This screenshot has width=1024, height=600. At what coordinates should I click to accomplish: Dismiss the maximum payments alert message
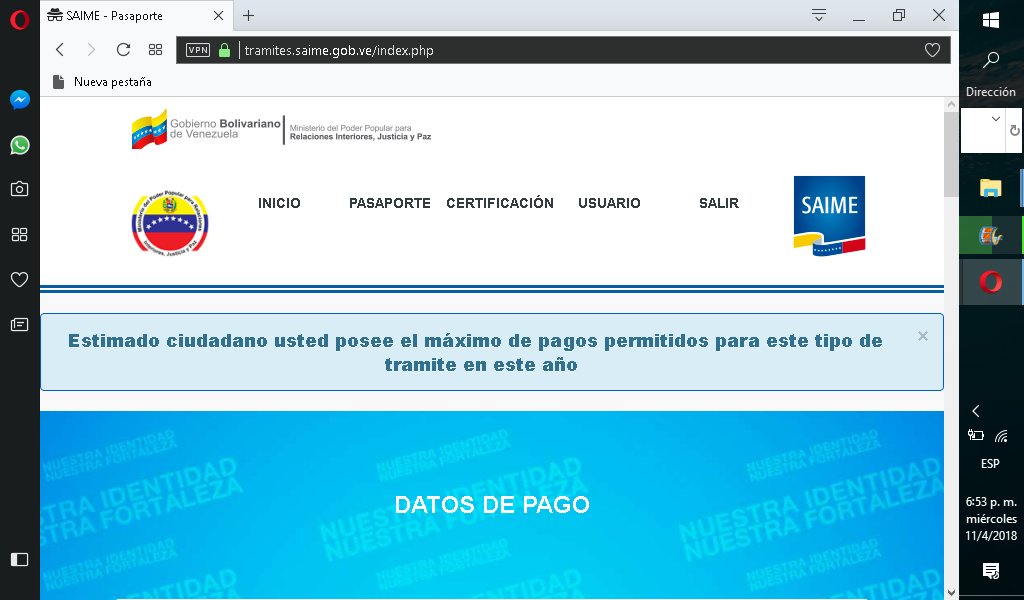point(923,336)
